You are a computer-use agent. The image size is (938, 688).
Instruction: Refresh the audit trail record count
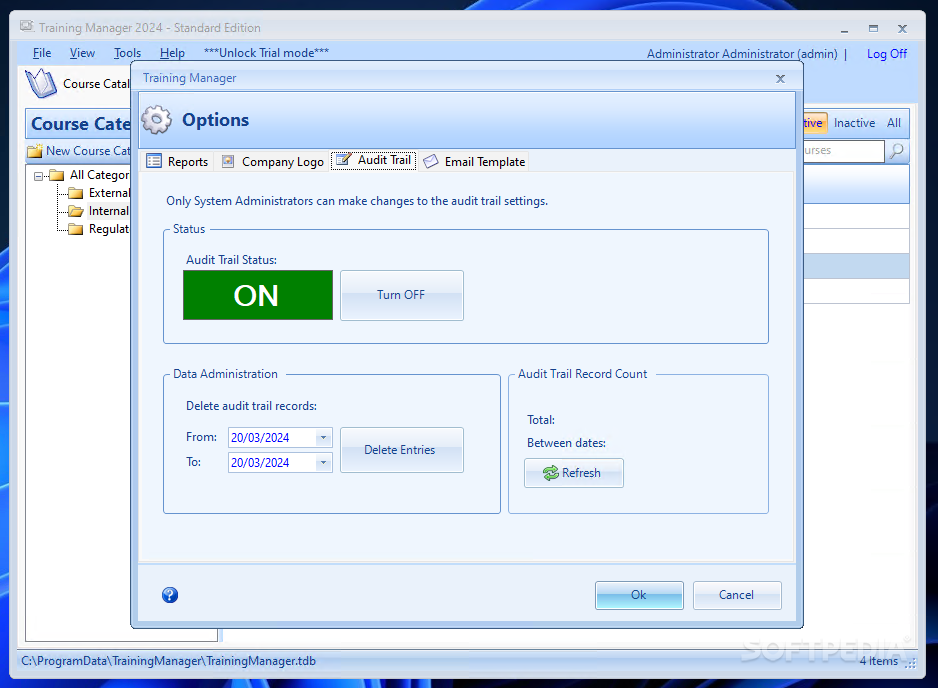pyautogui.click(x=574, y=473)
